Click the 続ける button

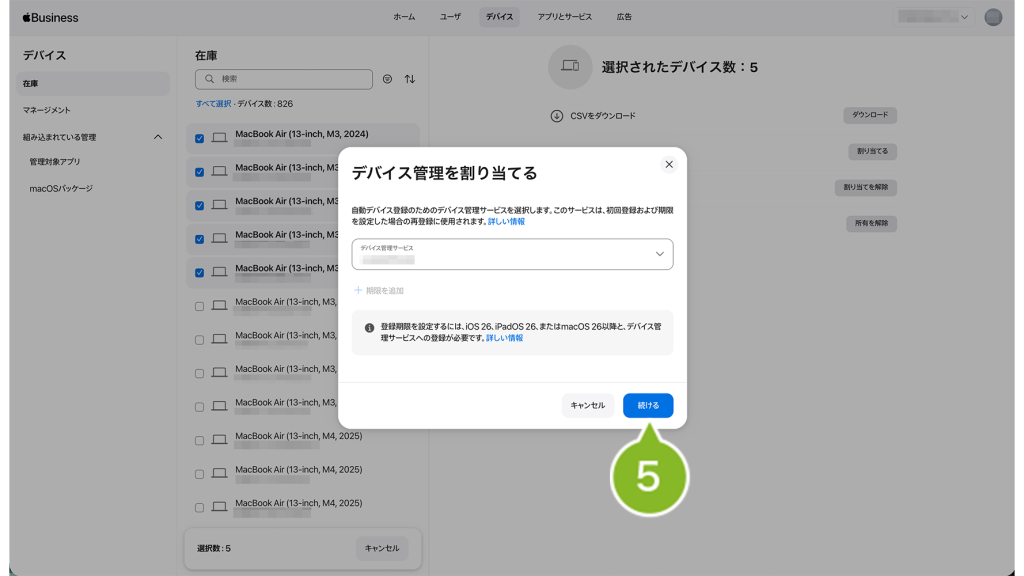click(647, 405)
